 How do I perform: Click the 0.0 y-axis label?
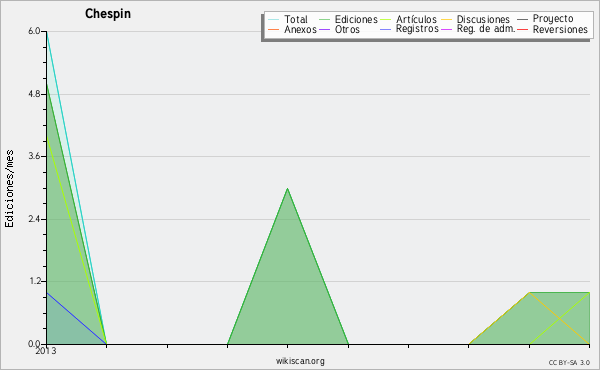(34, 344)
